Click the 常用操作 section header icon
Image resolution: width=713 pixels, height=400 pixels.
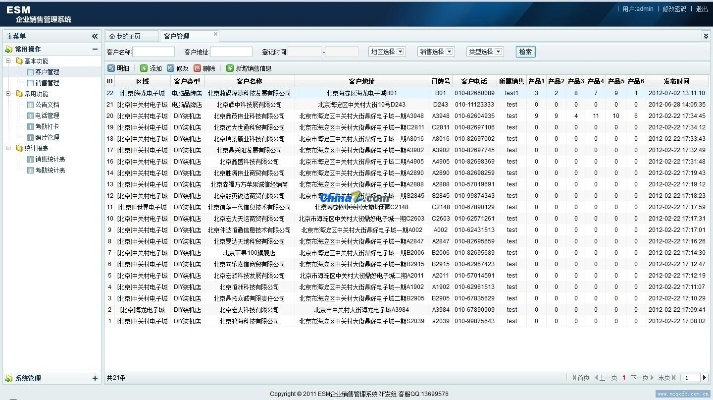(9, 49)
